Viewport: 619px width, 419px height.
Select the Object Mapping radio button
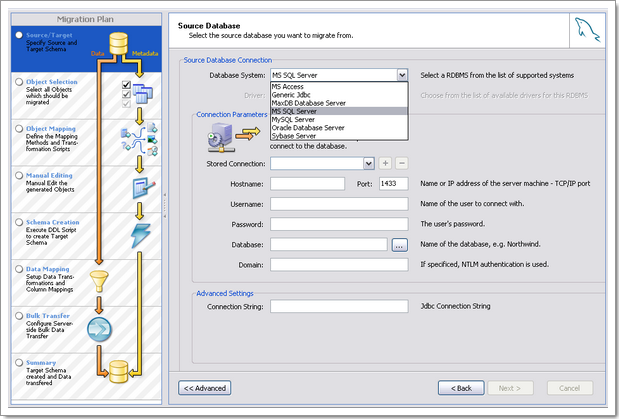19,128
